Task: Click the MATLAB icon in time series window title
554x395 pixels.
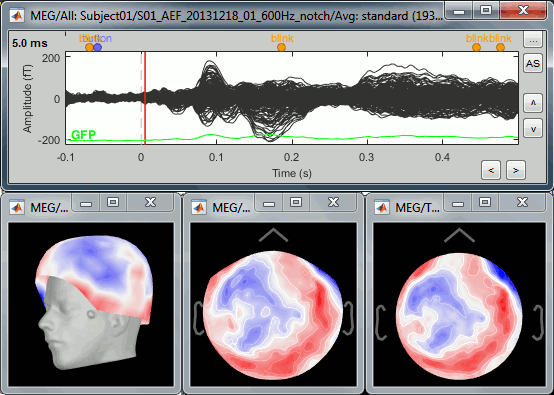Action: pos(17,16)
